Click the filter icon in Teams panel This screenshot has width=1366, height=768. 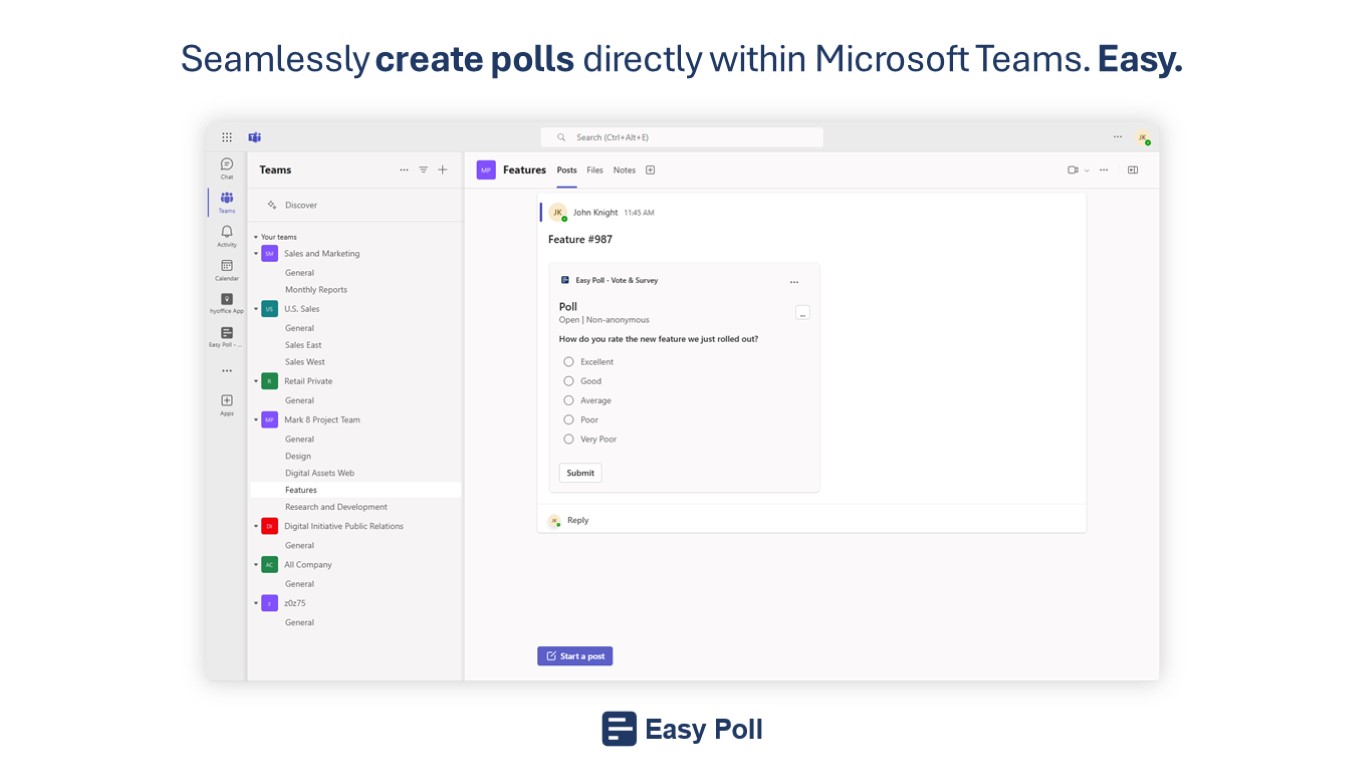tap(423, 170)
